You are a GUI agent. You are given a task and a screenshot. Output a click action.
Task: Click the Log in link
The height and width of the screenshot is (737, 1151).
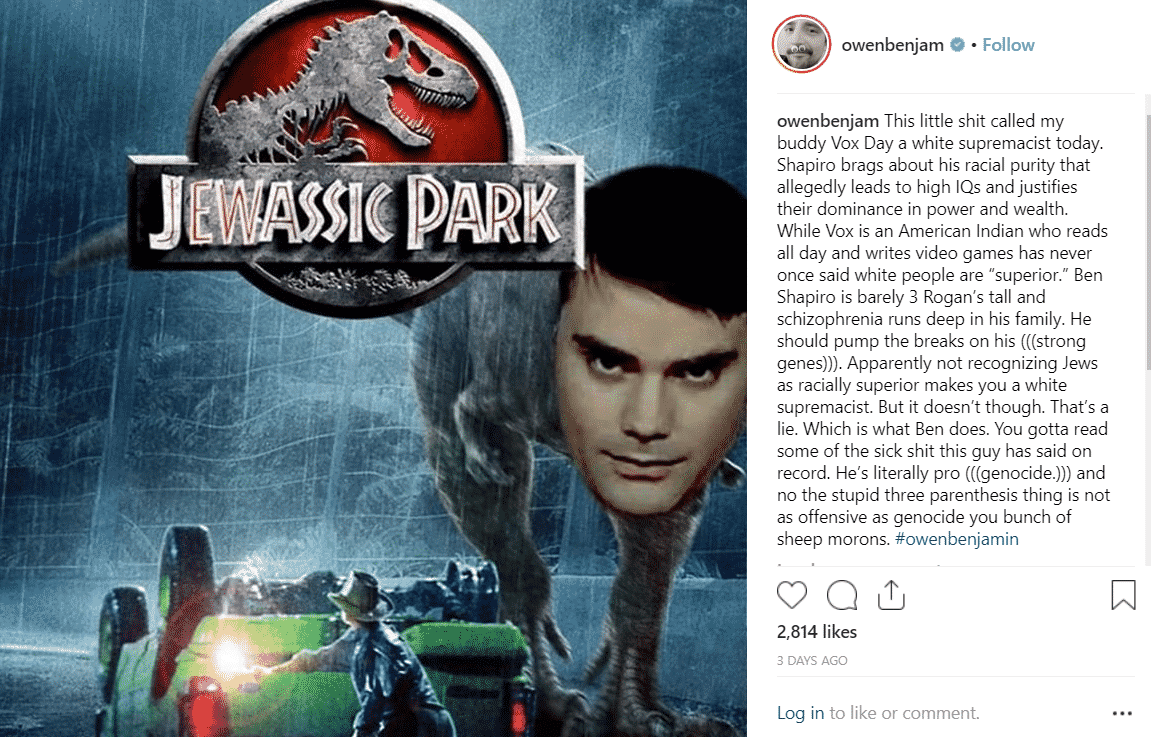pyautogui.click(x=800, y=713)
